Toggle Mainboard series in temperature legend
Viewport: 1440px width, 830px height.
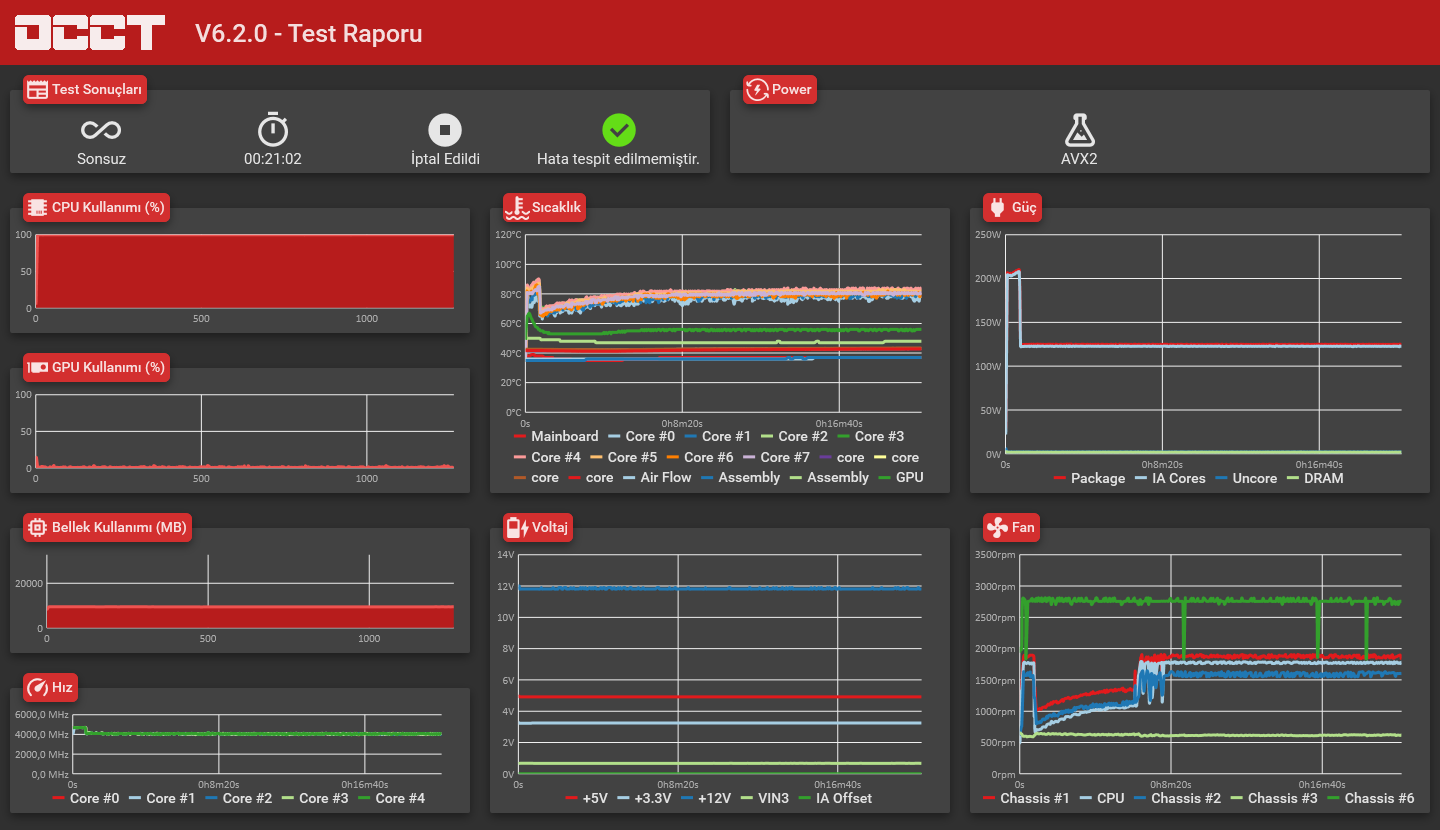click(x=555, y=436)
